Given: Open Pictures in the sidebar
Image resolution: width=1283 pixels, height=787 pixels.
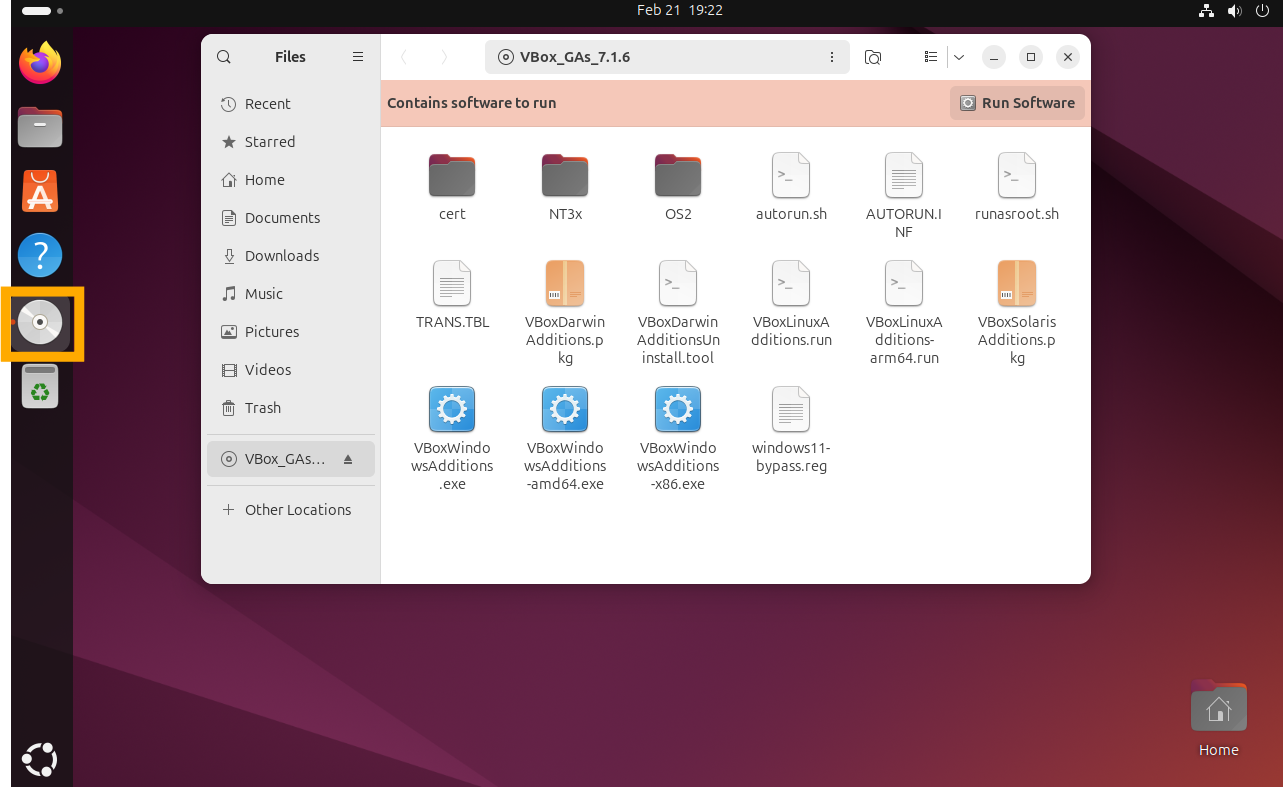Looking at the screenshot, I should coord(291,332).
